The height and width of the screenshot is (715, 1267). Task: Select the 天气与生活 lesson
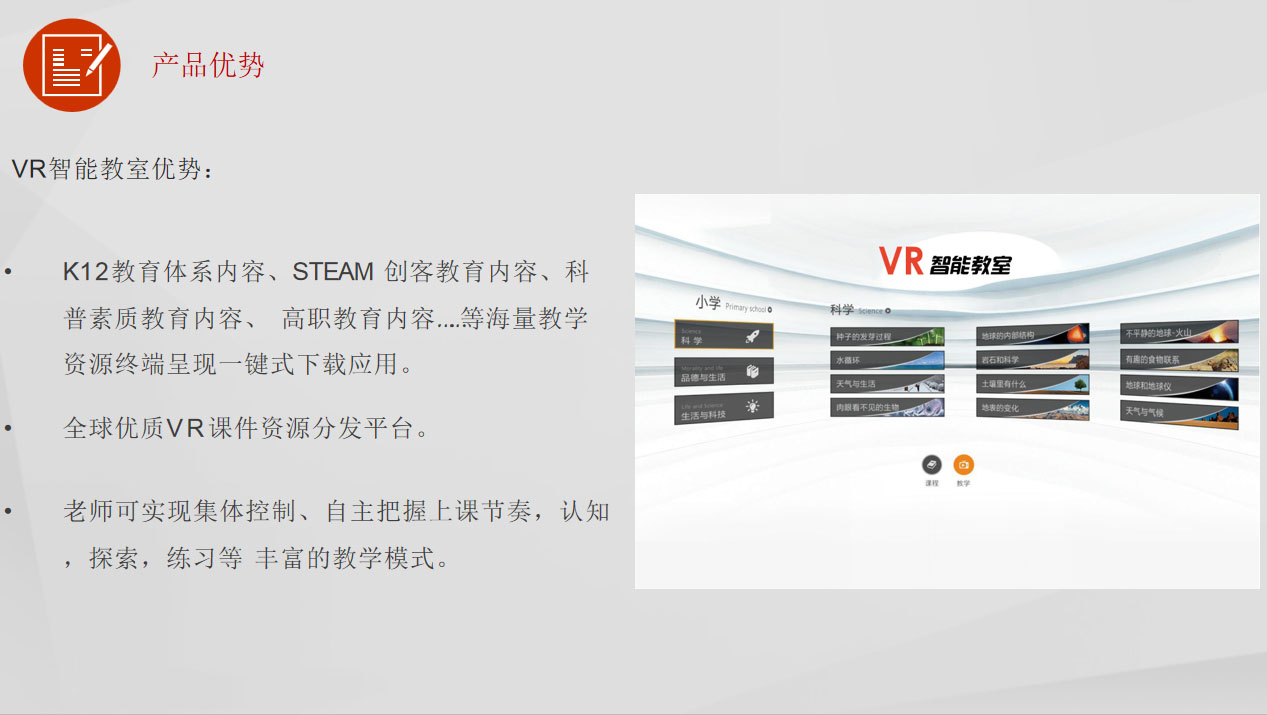coord(886,384)
